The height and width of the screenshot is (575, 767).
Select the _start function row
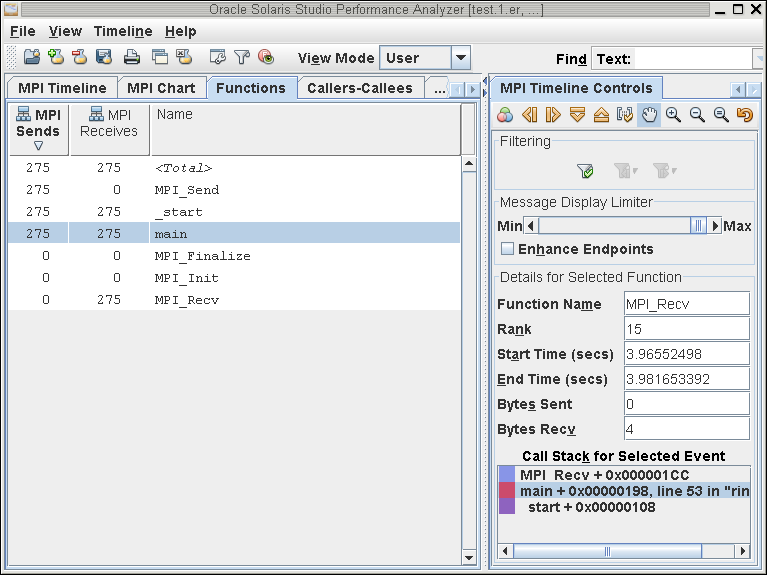coord(234,212)
